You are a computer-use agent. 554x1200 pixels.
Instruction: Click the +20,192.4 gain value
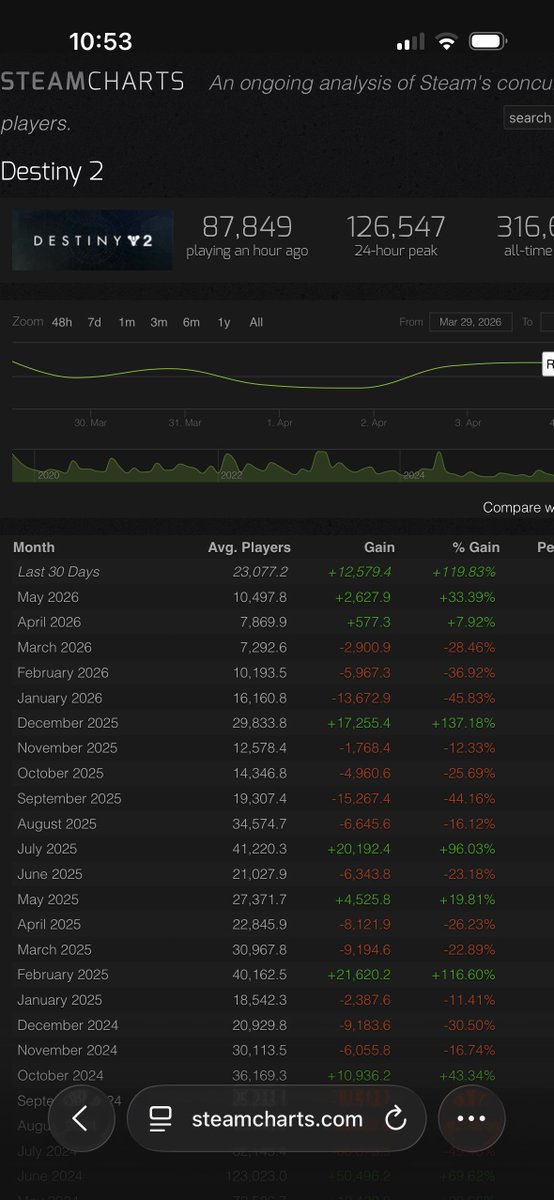(361, 849)
